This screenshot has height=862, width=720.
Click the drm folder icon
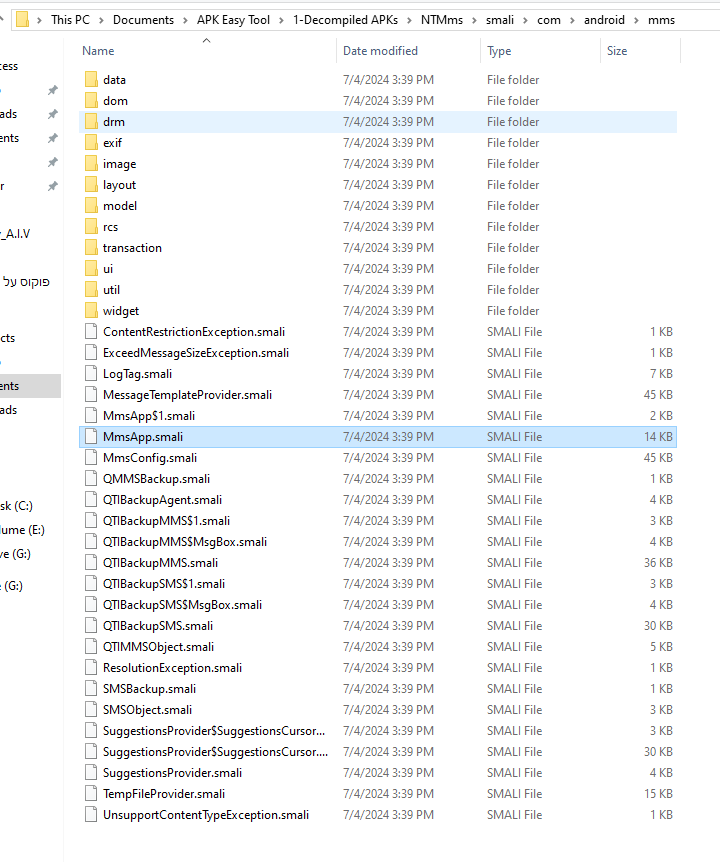[x=91, y=122]
